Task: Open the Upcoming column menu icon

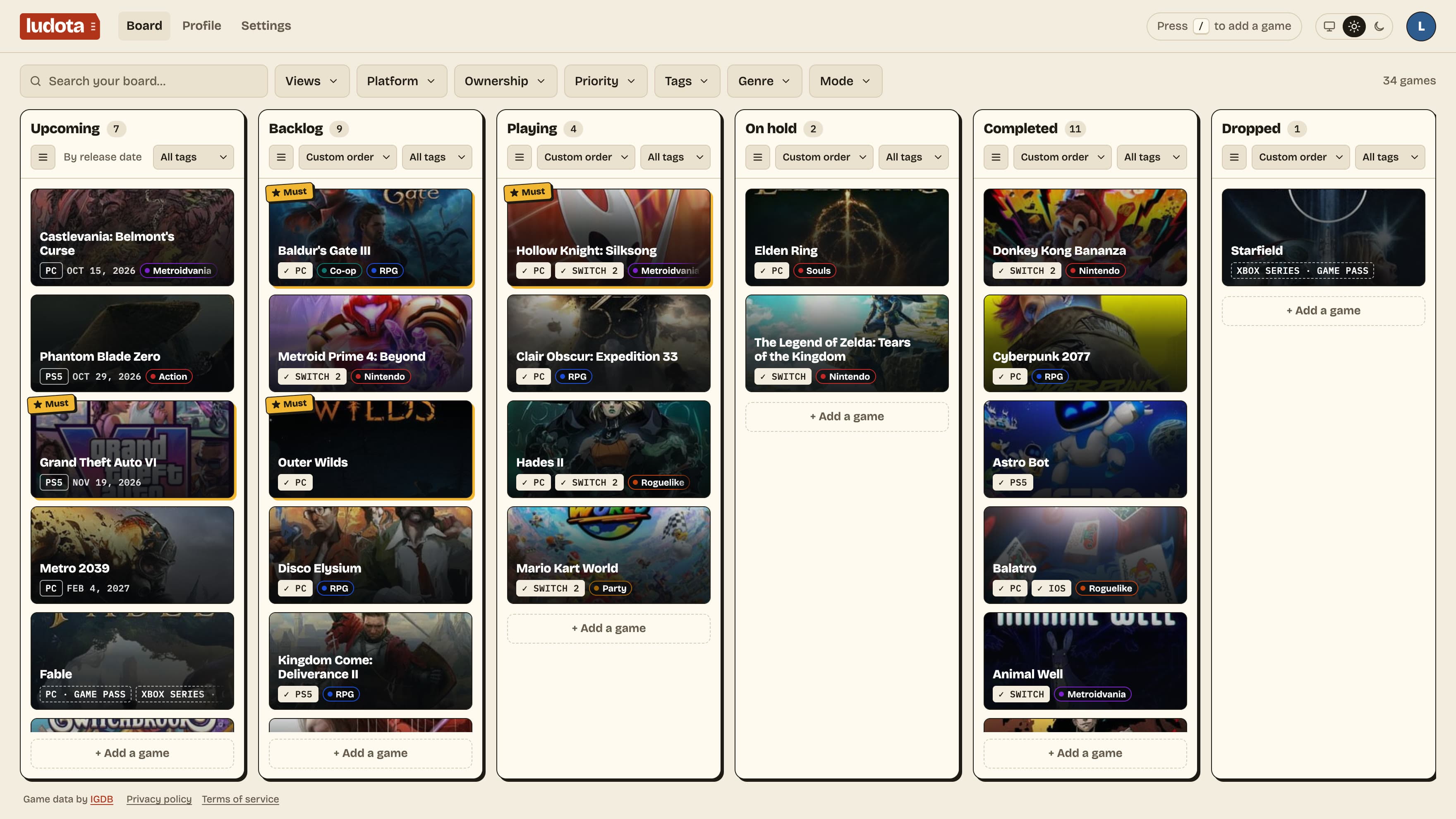Action: pos(43,157)
